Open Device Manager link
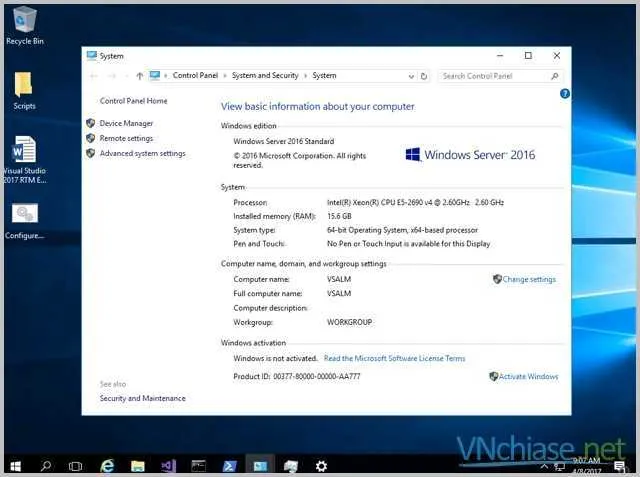640x477 pixels. coord(126,123)
